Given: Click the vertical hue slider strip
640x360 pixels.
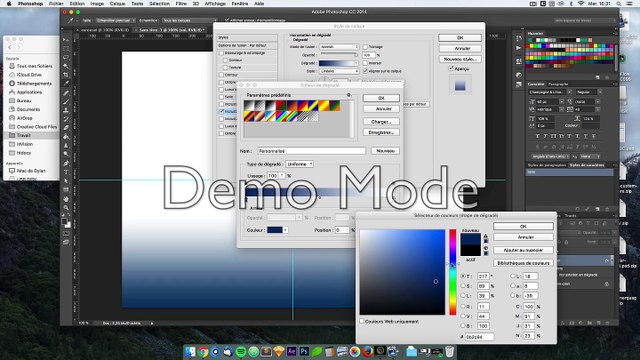Looking at the screenshot, I should (453, 272).
